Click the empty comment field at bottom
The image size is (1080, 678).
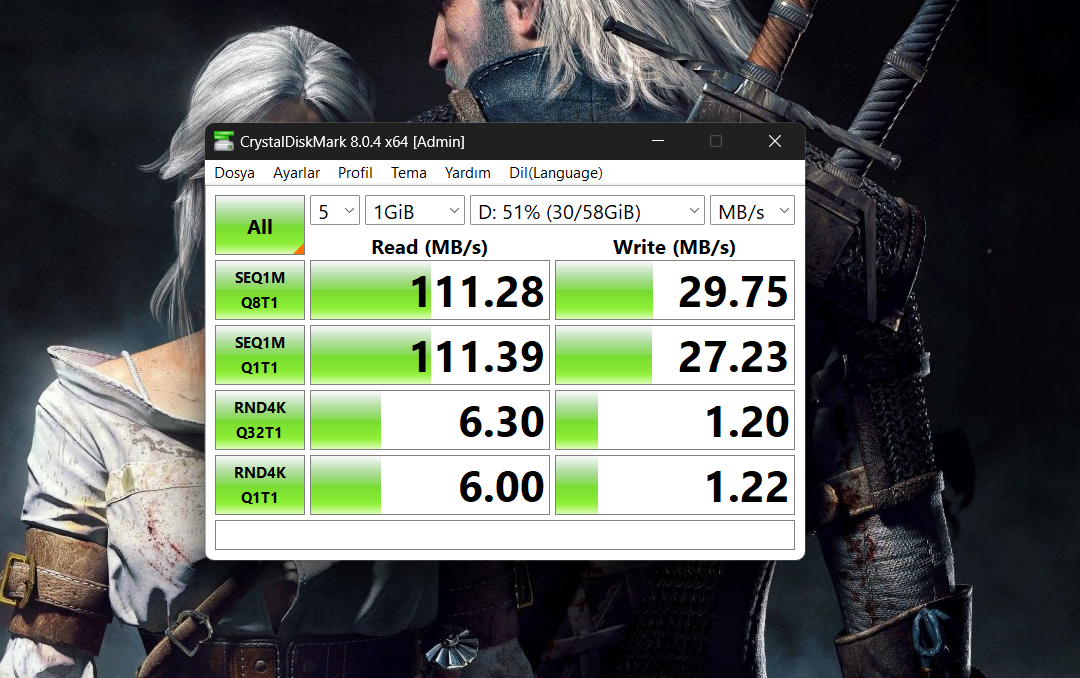pos(505,535)
